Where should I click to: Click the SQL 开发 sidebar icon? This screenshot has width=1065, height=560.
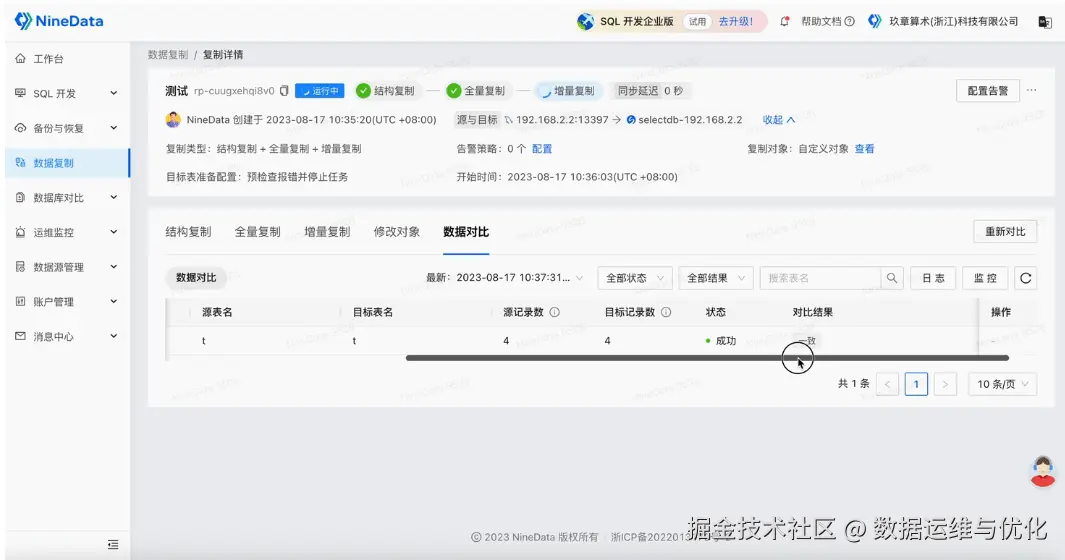pos(20,93)
